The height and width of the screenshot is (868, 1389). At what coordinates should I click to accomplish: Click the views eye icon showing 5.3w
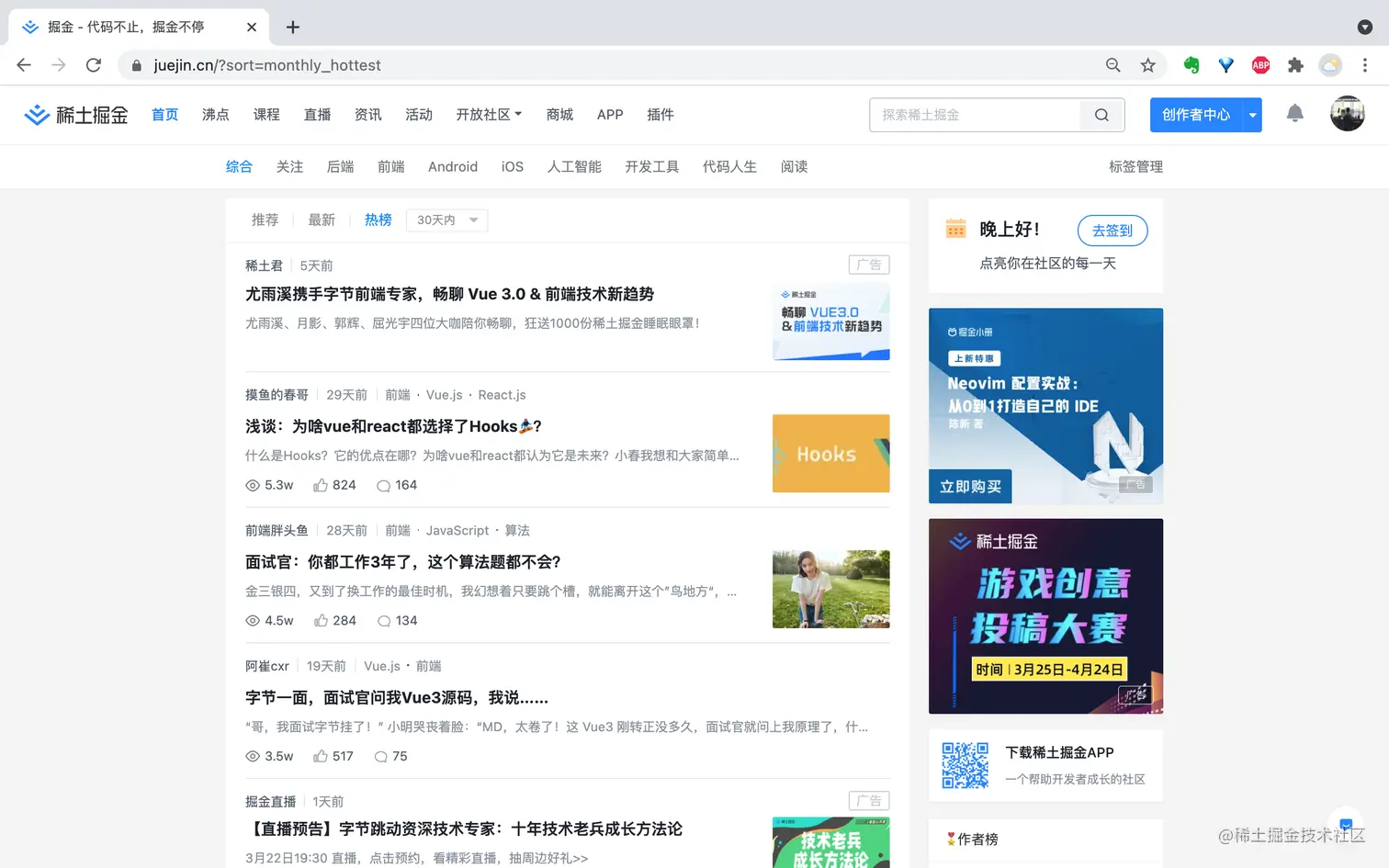coord(253,485)
